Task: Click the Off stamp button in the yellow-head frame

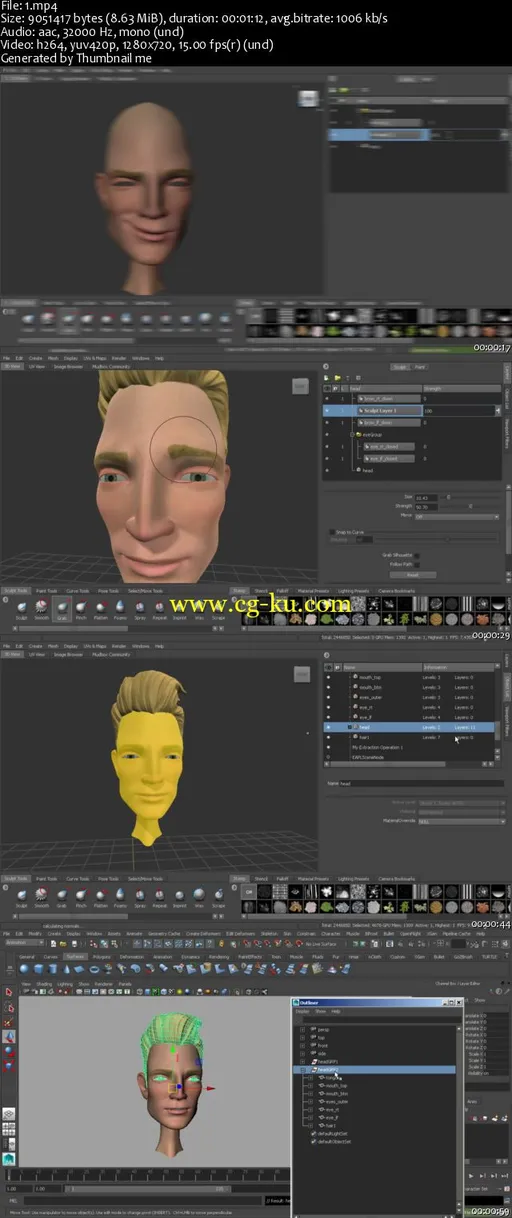Action: (251, 893)
